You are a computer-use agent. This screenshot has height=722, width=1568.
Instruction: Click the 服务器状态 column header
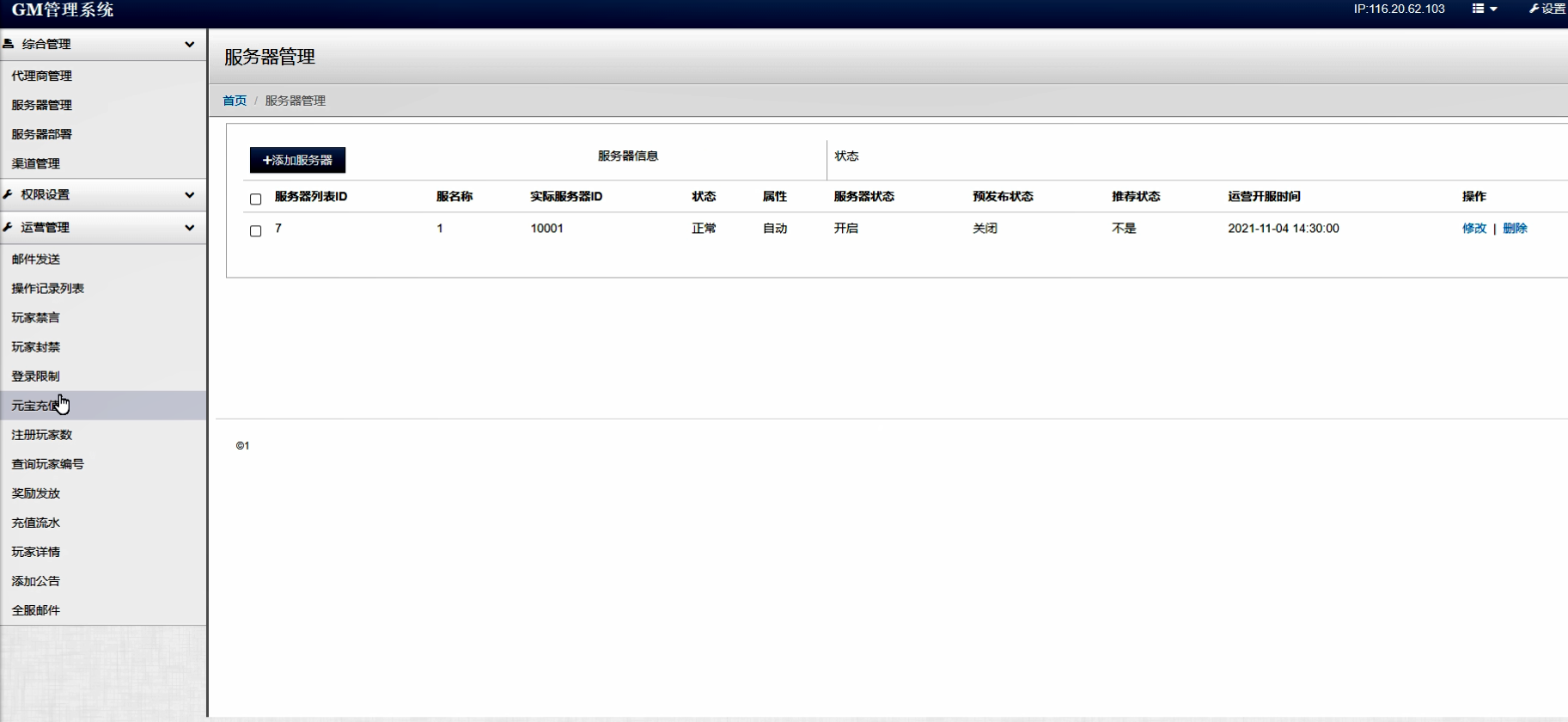(864, 196)
